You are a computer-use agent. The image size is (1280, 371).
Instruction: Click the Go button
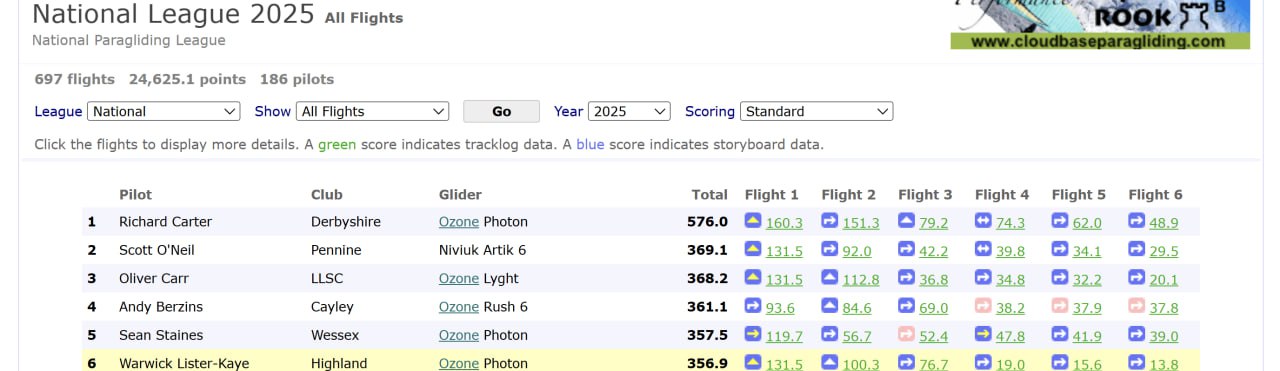click(x=501, y=111)
